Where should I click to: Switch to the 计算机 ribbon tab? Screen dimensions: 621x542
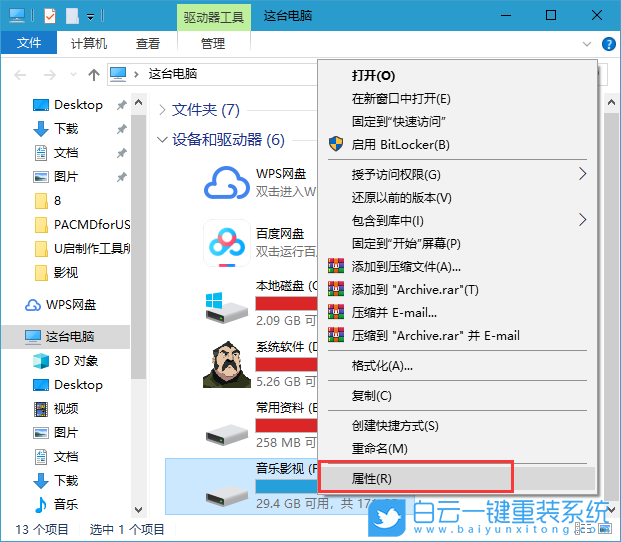coord(89,43)
